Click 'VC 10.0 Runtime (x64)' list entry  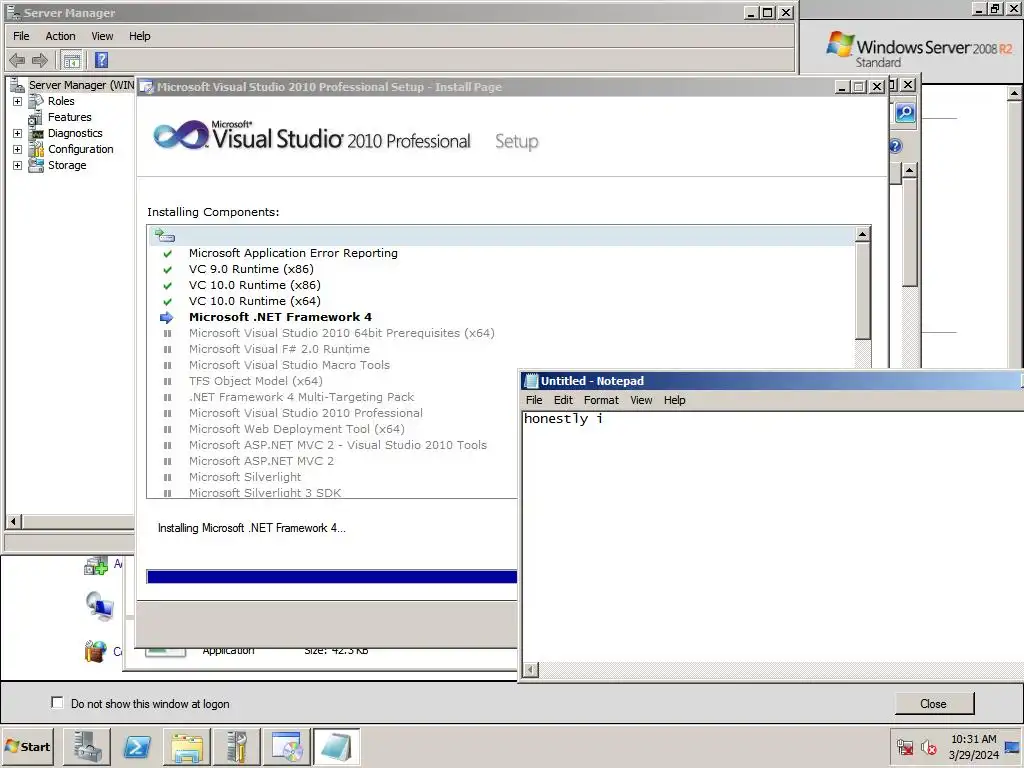click(255, 301)
